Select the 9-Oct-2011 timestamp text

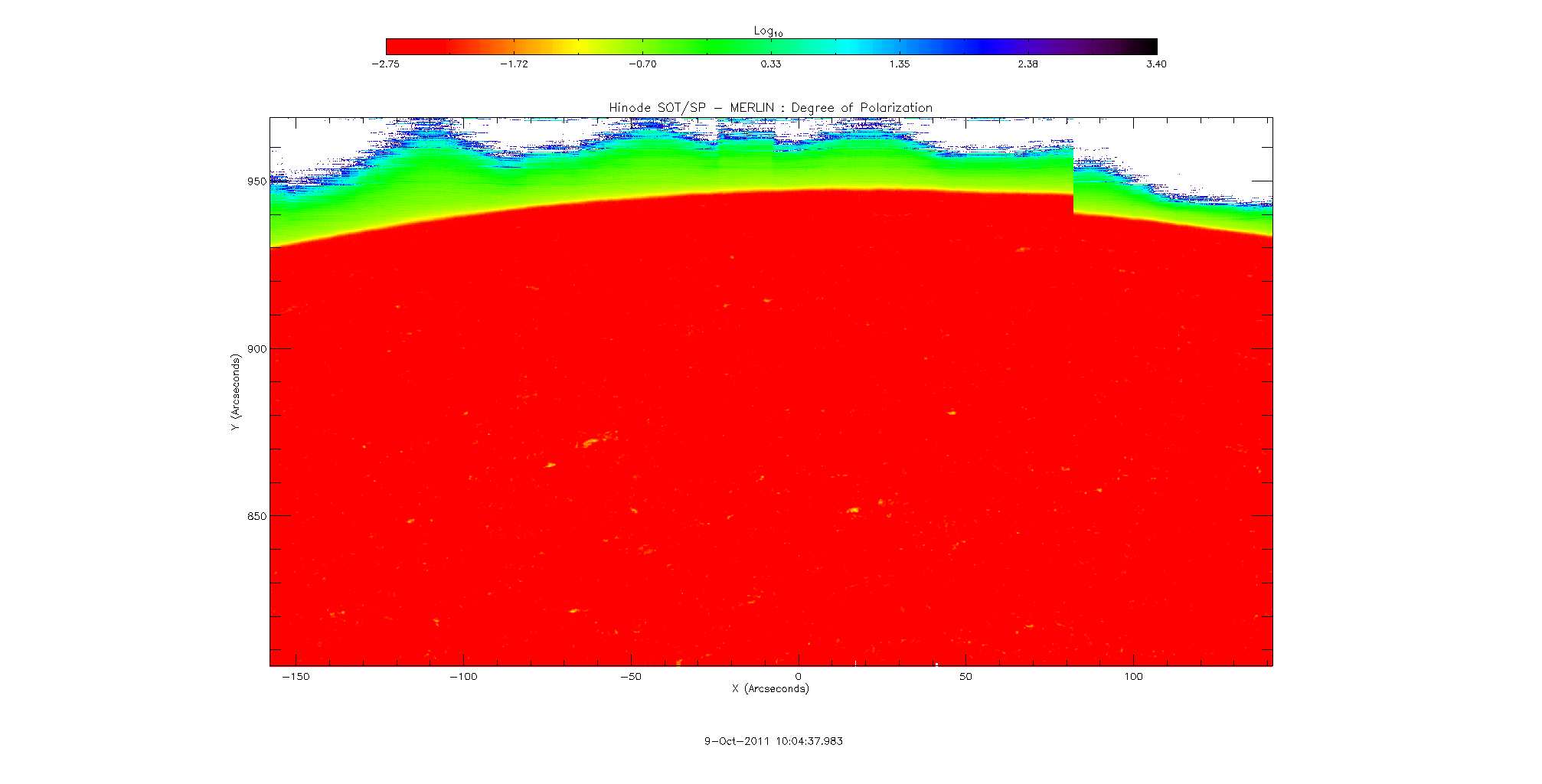click(773, 741)
